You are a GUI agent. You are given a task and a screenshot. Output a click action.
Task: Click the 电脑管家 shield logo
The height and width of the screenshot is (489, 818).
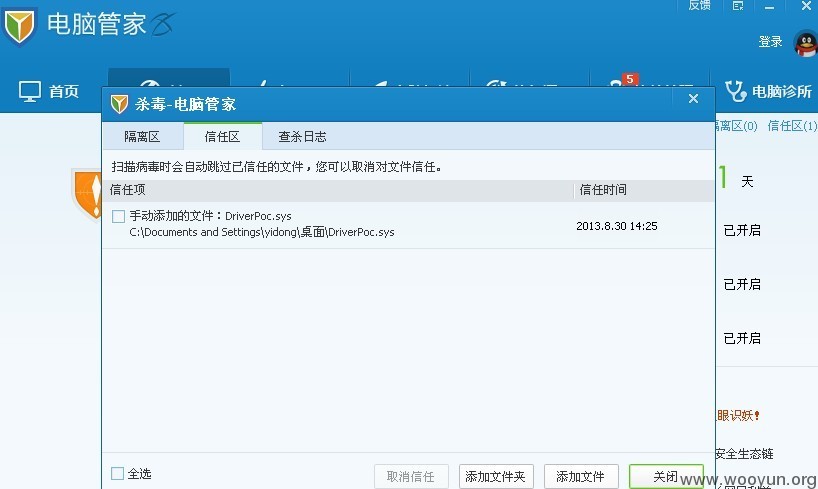[x=19, y=26]
